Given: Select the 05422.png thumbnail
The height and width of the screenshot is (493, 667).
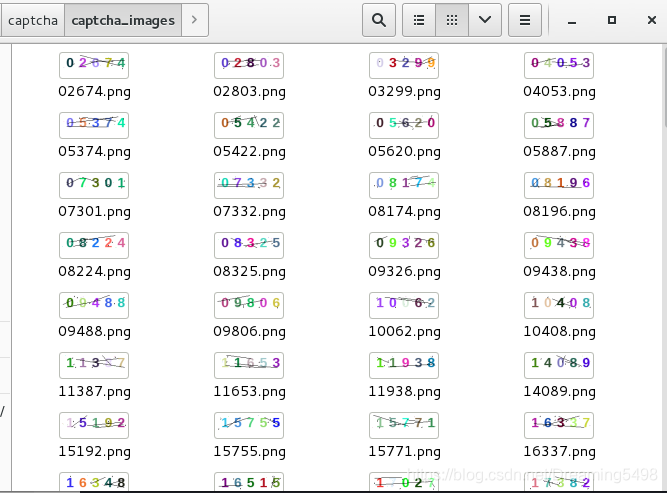Looking at the screenshot, I should tap(249, 125).
